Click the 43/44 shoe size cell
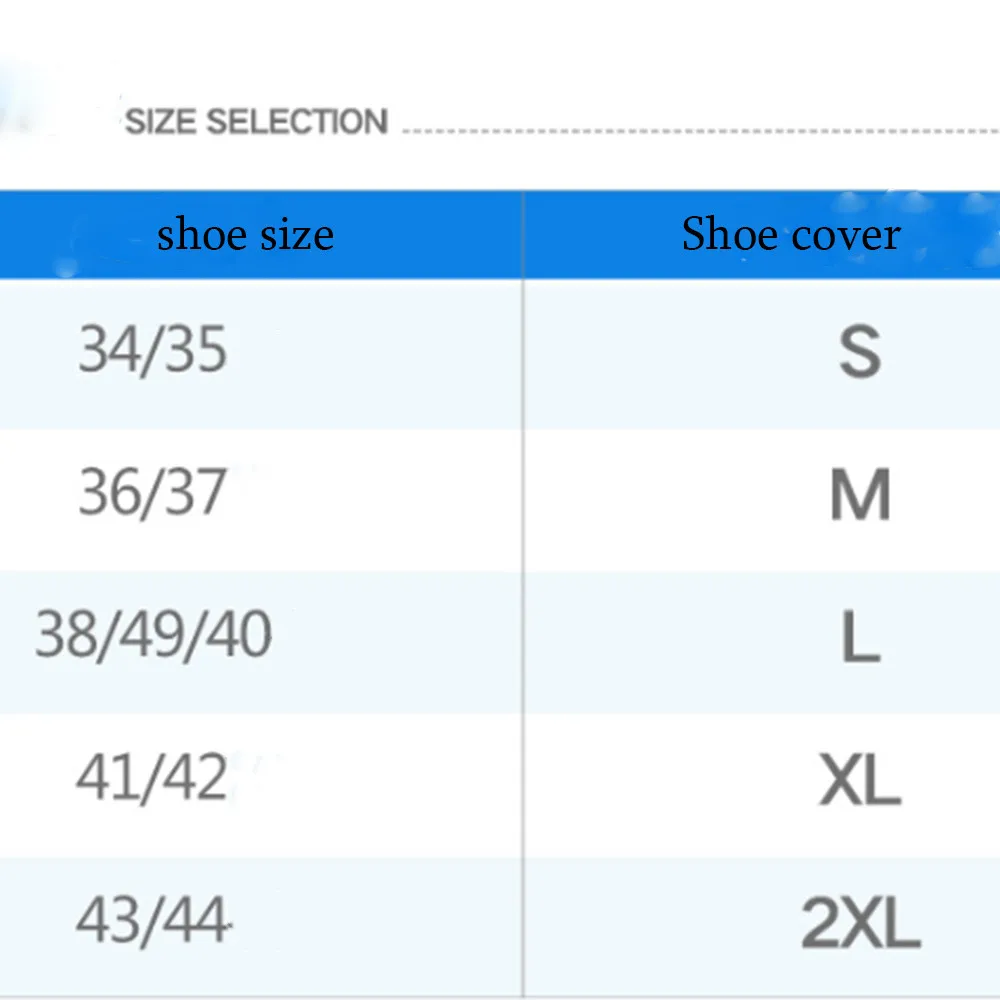 pyautogui.click(x=153, y=921)
